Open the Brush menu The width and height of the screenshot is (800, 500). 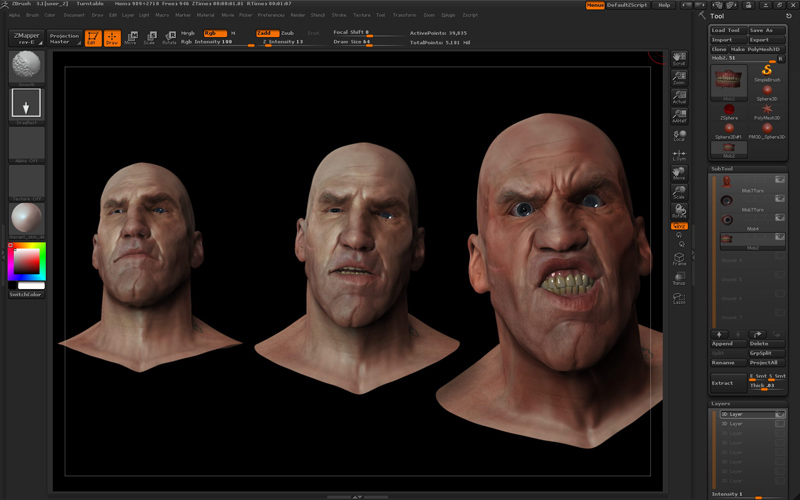pyautogui.click(x=32, y=15)
